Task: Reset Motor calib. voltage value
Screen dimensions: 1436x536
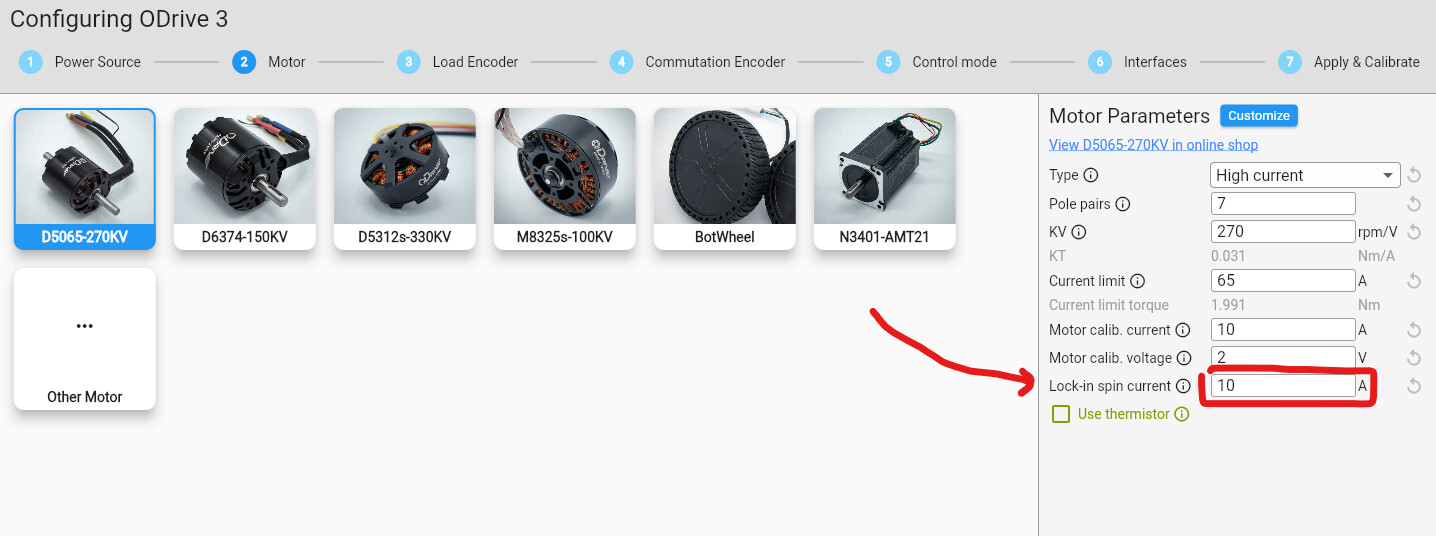Action: (1414, 358)
